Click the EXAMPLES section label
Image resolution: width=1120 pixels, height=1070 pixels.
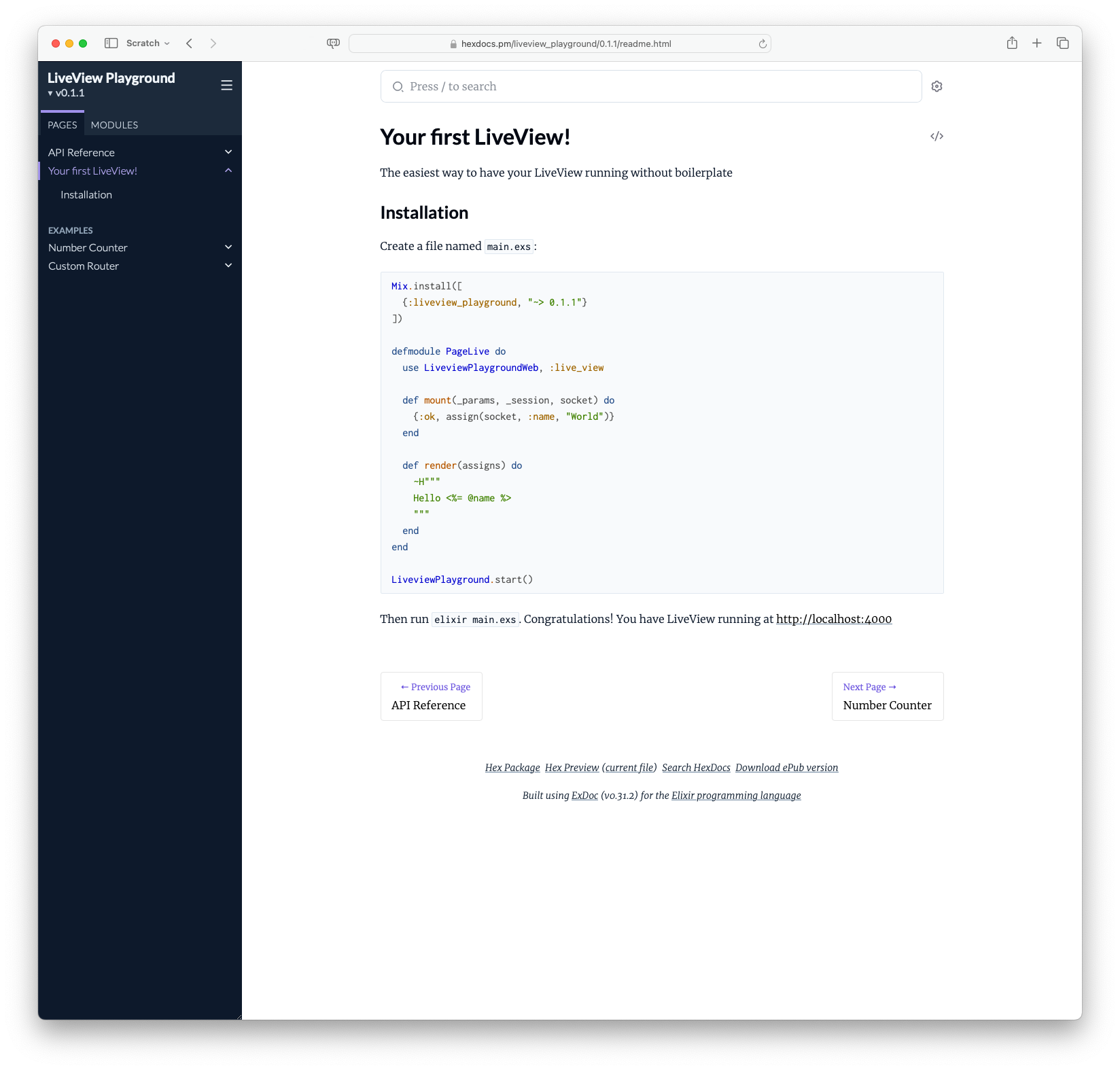71,230
